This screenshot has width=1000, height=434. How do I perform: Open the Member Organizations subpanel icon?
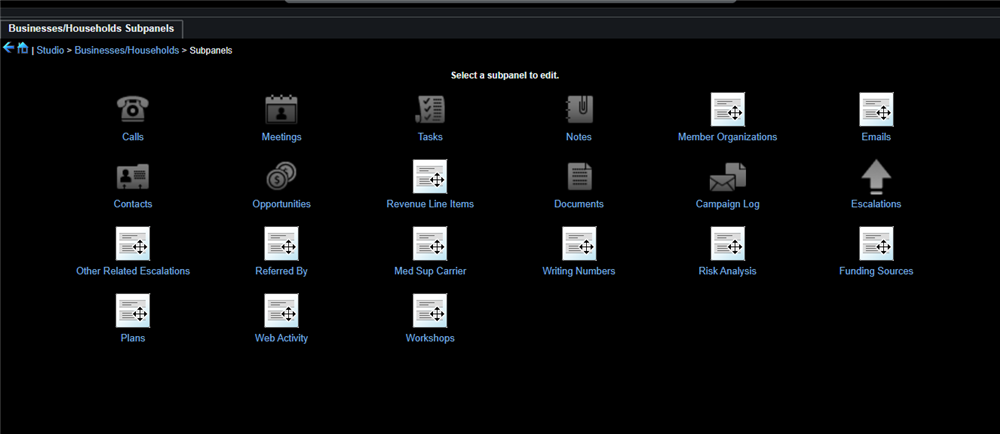[728, 109]
